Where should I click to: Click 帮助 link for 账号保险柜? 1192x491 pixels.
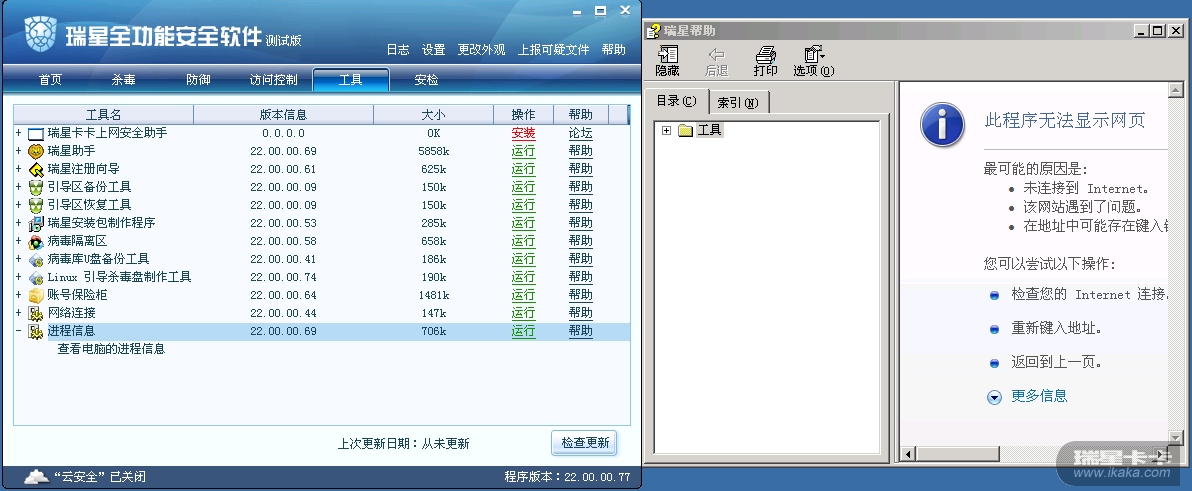point(581,295)
